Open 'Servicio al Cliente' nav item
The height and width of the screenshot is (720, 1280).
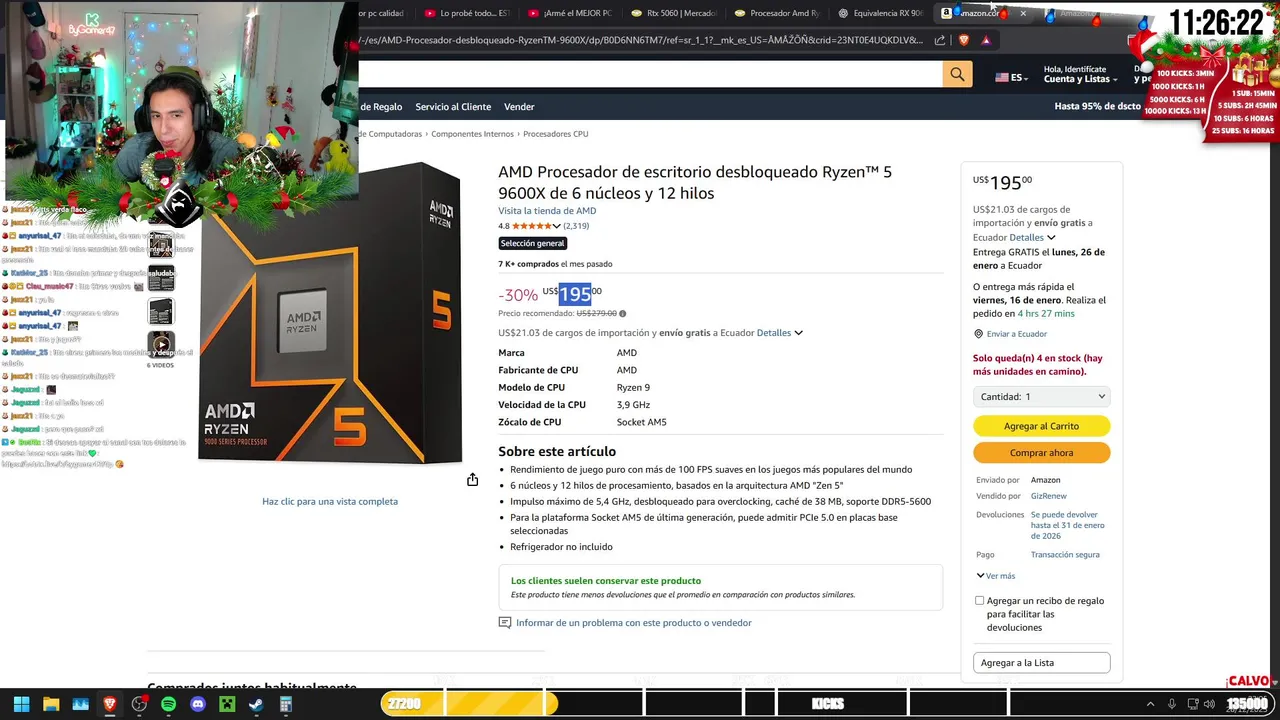click(x=453, y=107)
